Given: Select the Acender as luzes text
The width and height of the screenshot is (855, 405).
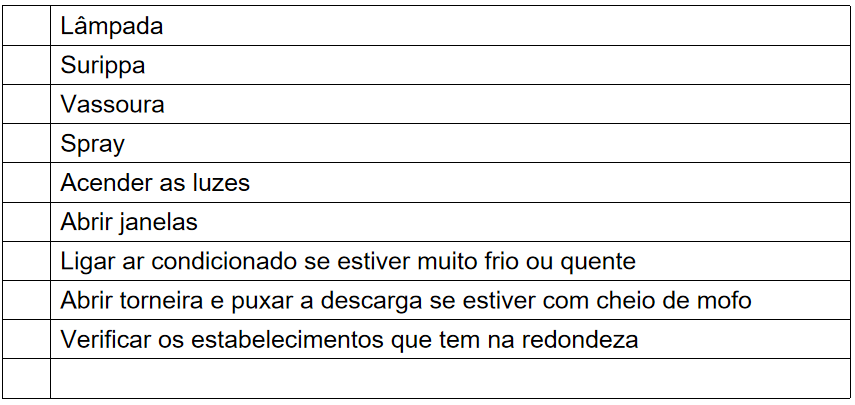Looking at the screenshot, I should tap(155, 183).
